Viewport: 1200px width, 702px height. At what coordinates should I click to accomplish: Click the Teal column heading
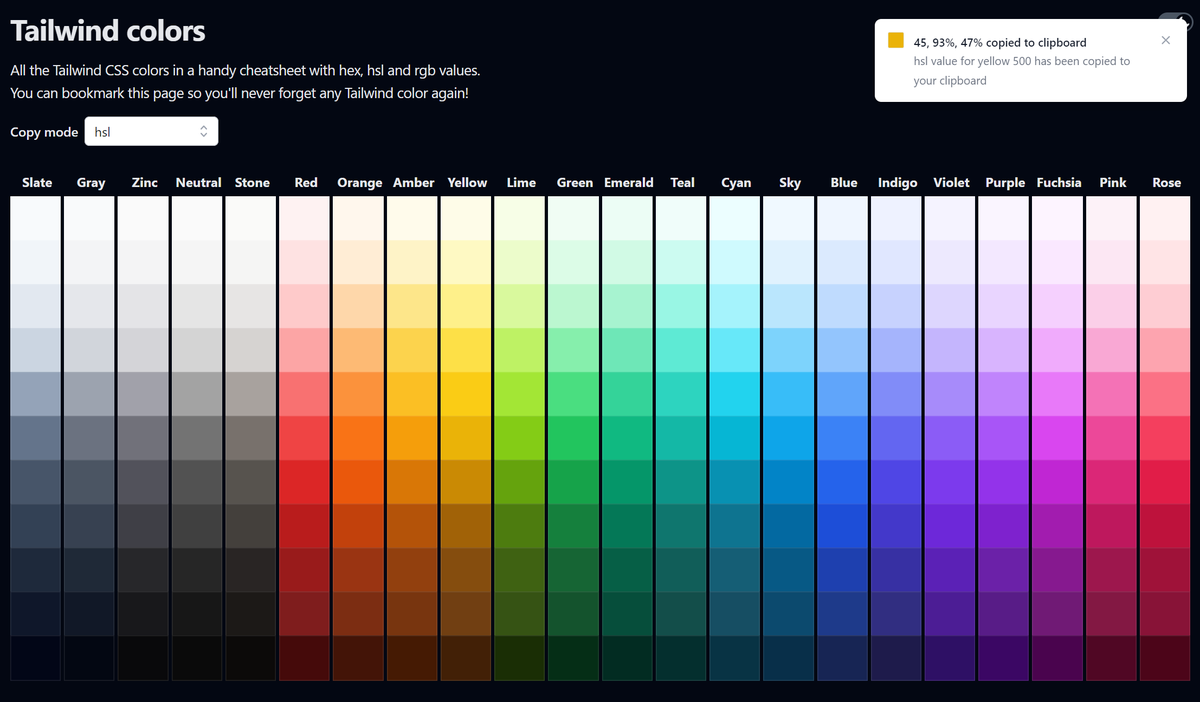pos(683,183)
